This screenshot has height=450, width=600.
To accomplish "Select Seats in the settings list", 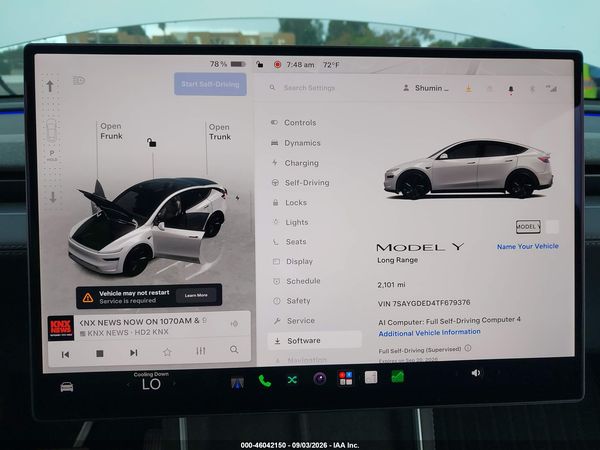I will 290,242.
